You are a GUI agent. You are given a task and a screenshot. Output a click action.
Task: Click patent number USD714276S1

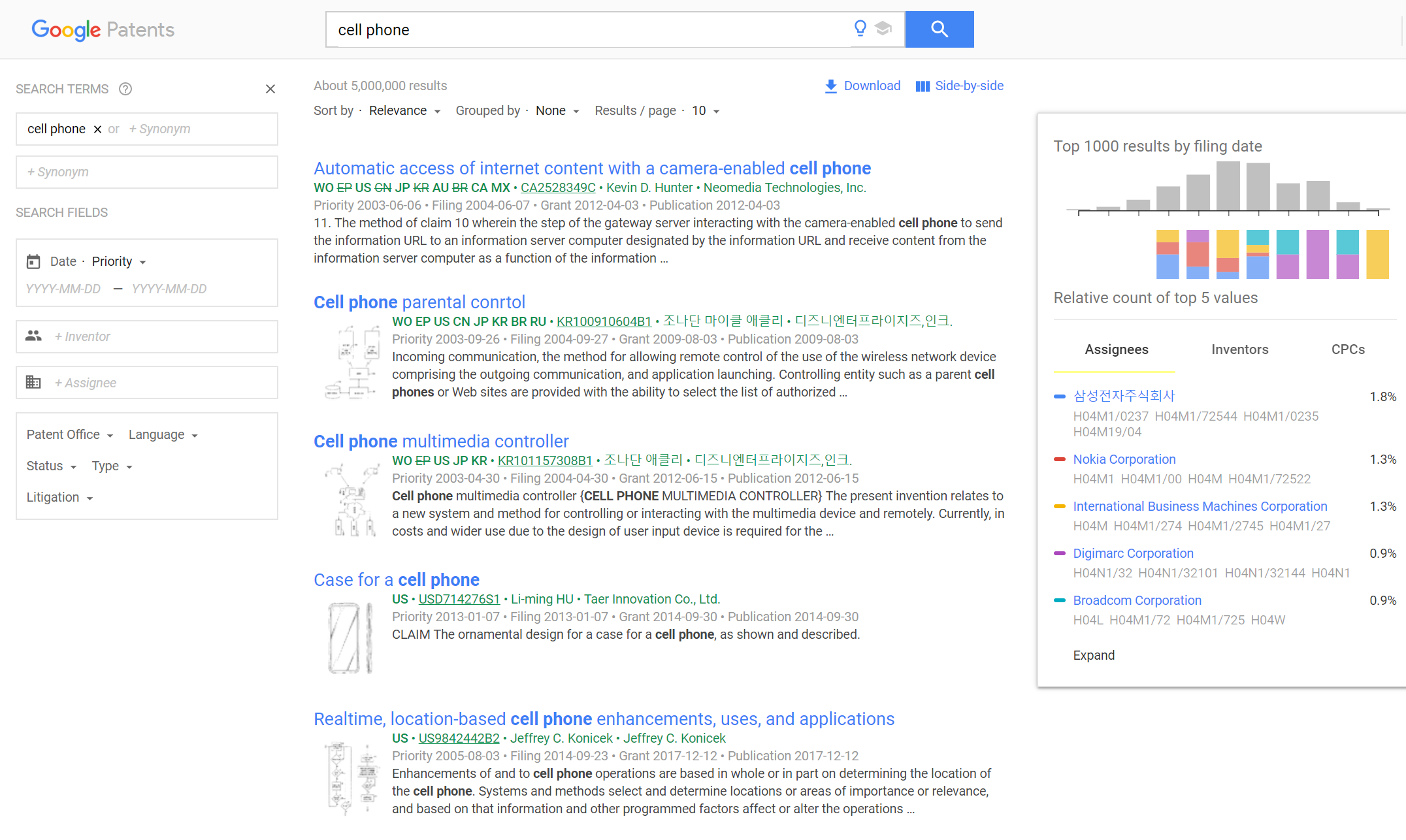(x=459, y=600)
